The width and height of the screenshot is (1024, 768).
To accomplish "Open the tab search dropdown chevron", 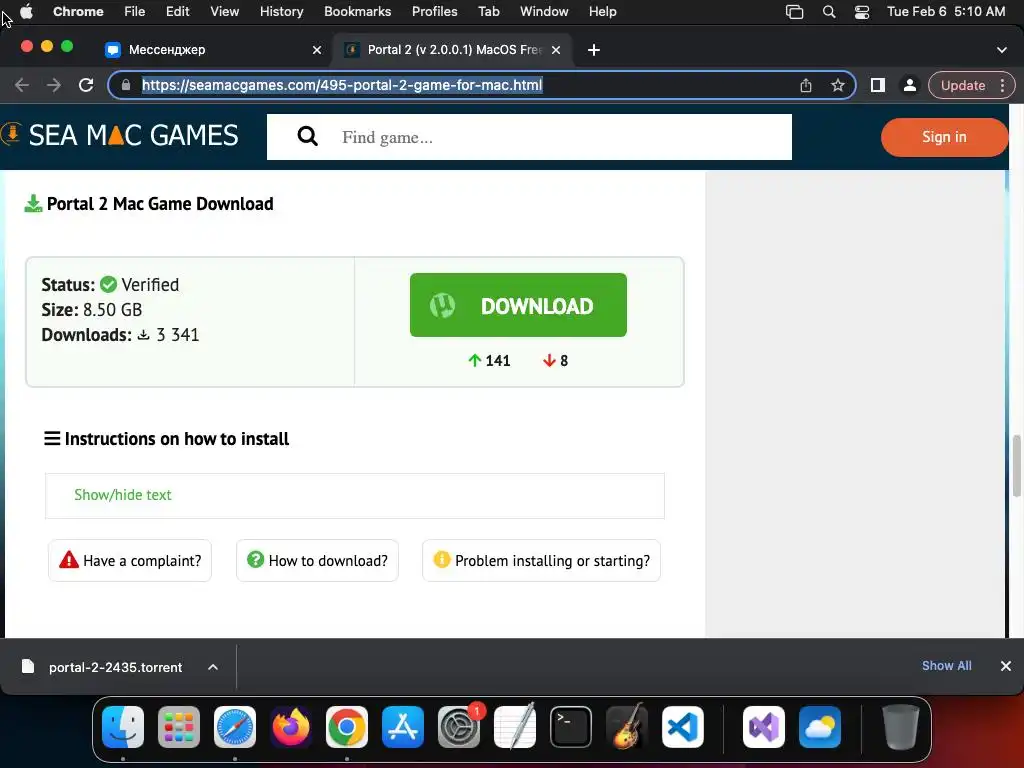I will click(1002, 50).
